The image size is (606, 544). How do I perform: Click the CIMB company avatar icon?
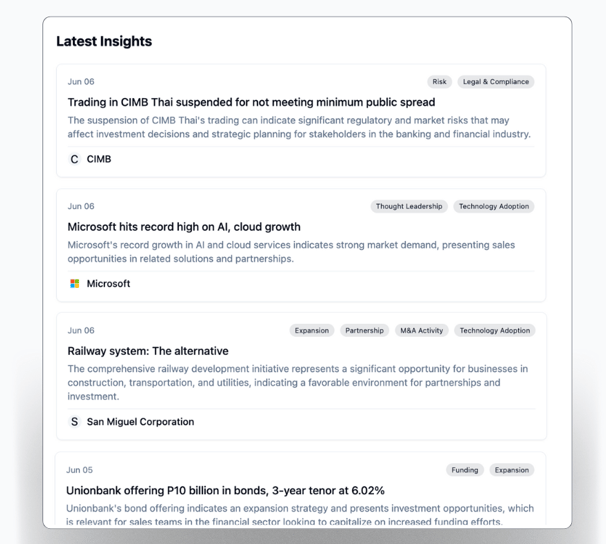coord(74,159)
